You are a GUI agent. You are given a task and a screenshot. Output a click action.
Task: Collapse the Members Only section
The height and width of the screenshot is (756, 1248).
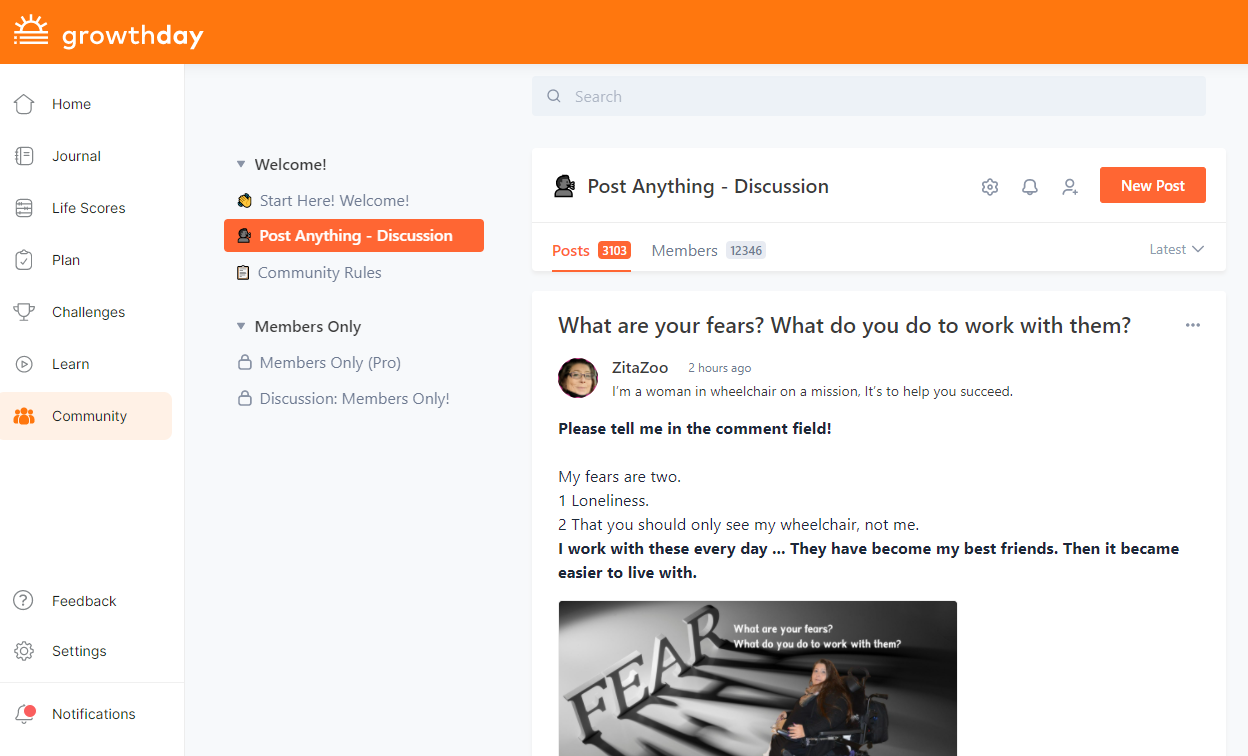point(240,326)
